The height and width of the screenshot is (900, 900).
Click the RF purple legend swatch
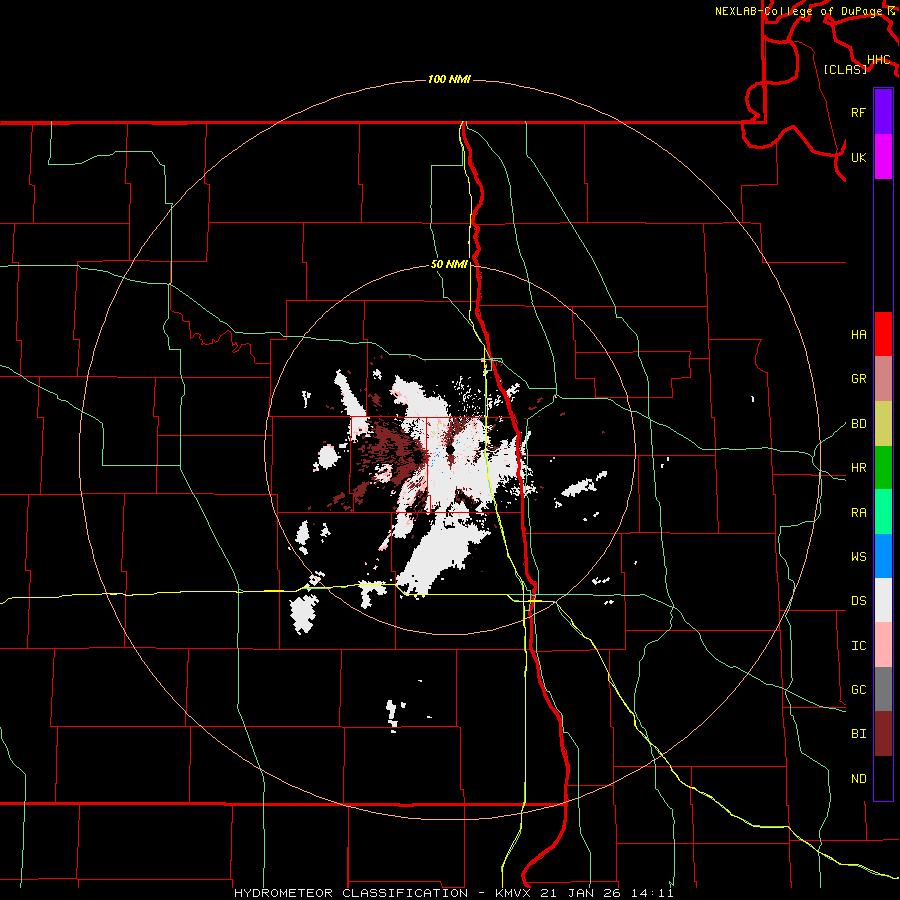coord(883,112)
